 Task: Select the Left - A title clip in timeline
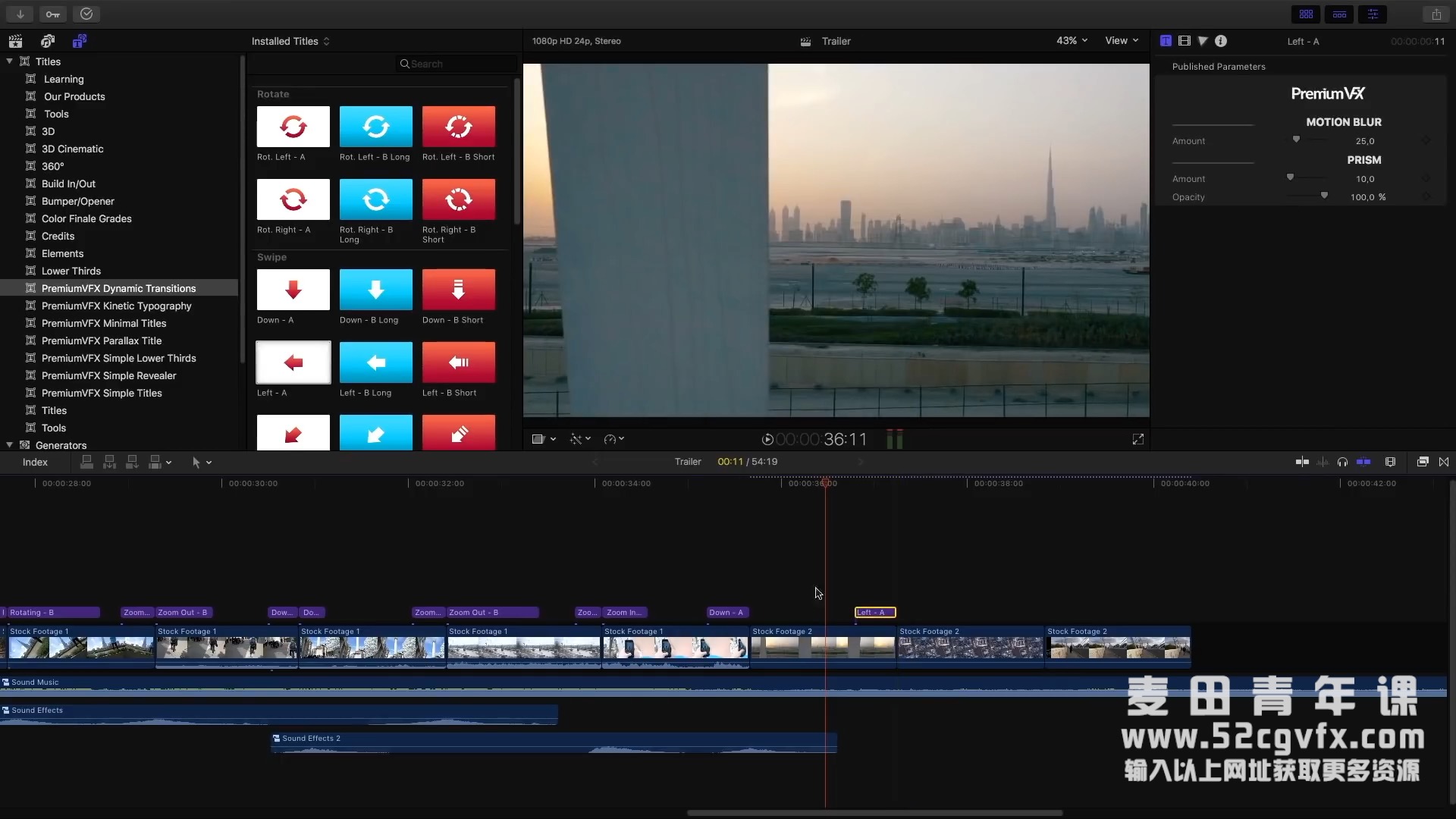[x=875, y=612]
